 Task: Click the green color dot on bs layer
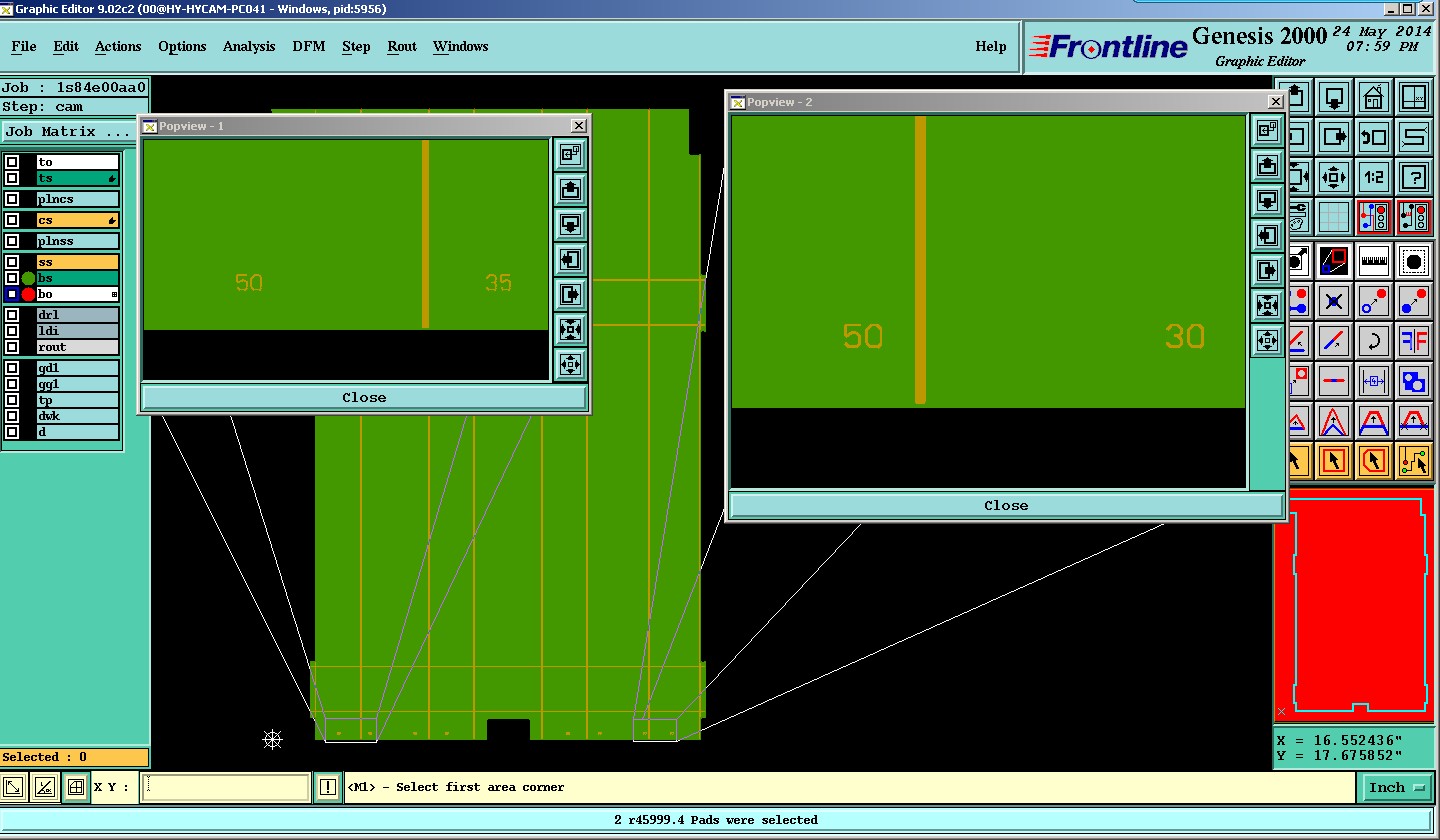pyautogui.click(x=28, y=278)
